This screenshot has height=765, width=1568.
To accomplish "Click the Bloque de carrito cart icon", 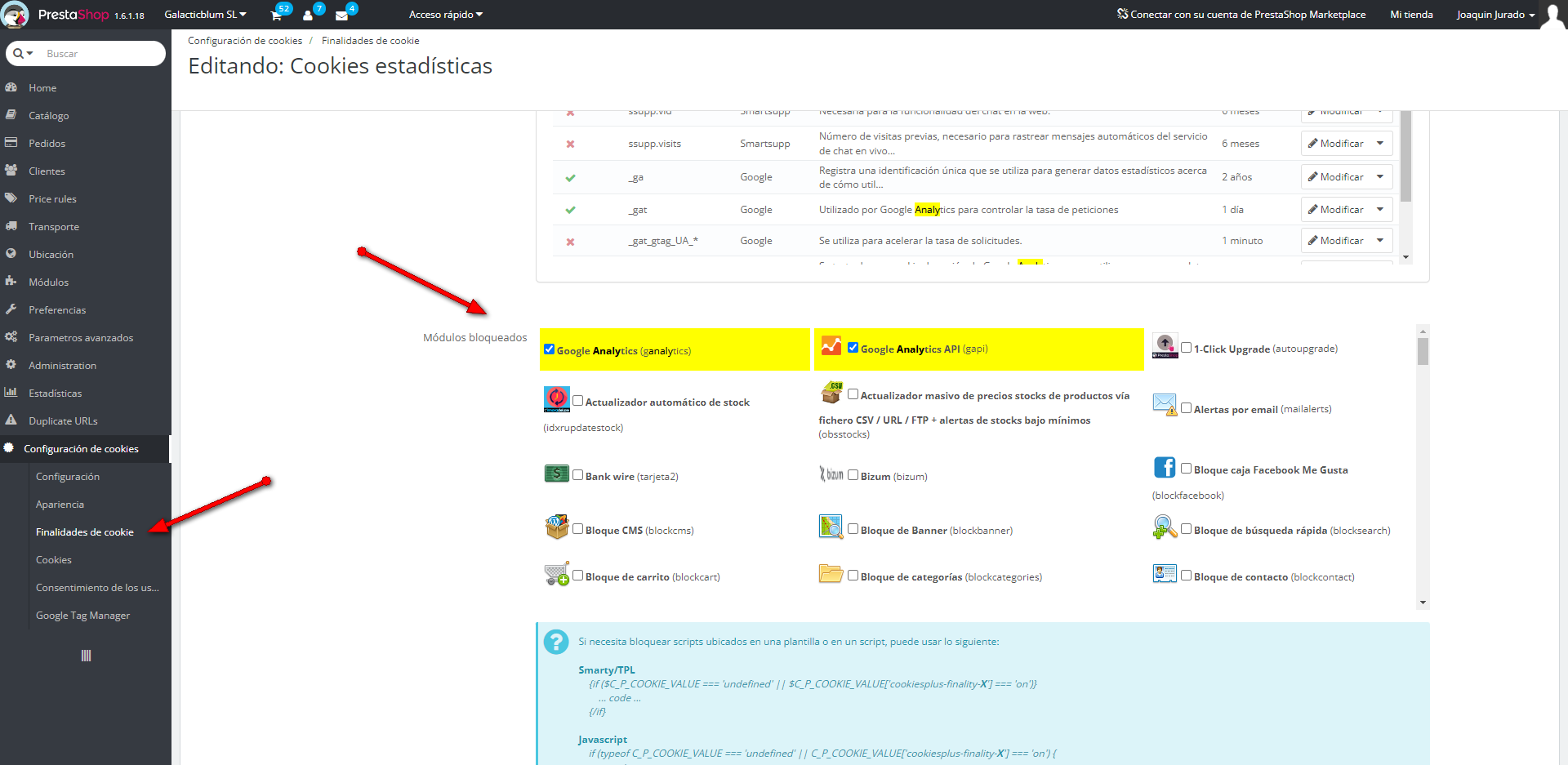I will click(x=556, y=574).
